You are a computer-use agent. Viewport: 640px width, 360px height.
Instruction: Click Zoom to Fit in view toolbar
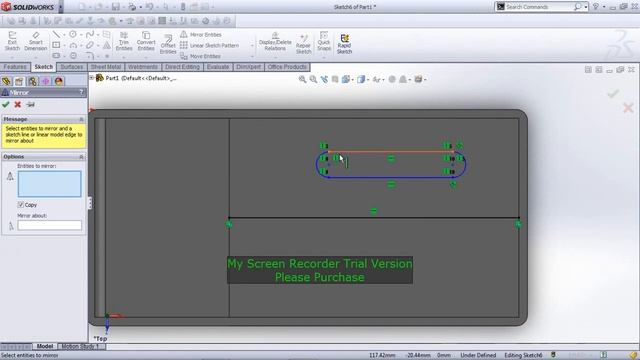[302, 79]
